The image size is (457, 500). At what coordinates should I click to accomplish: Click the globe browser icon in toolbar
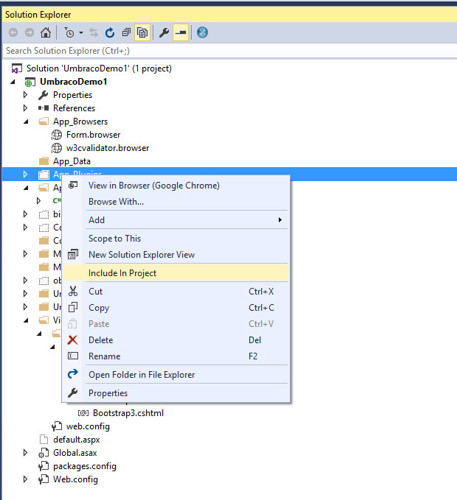tap(202, 32)
